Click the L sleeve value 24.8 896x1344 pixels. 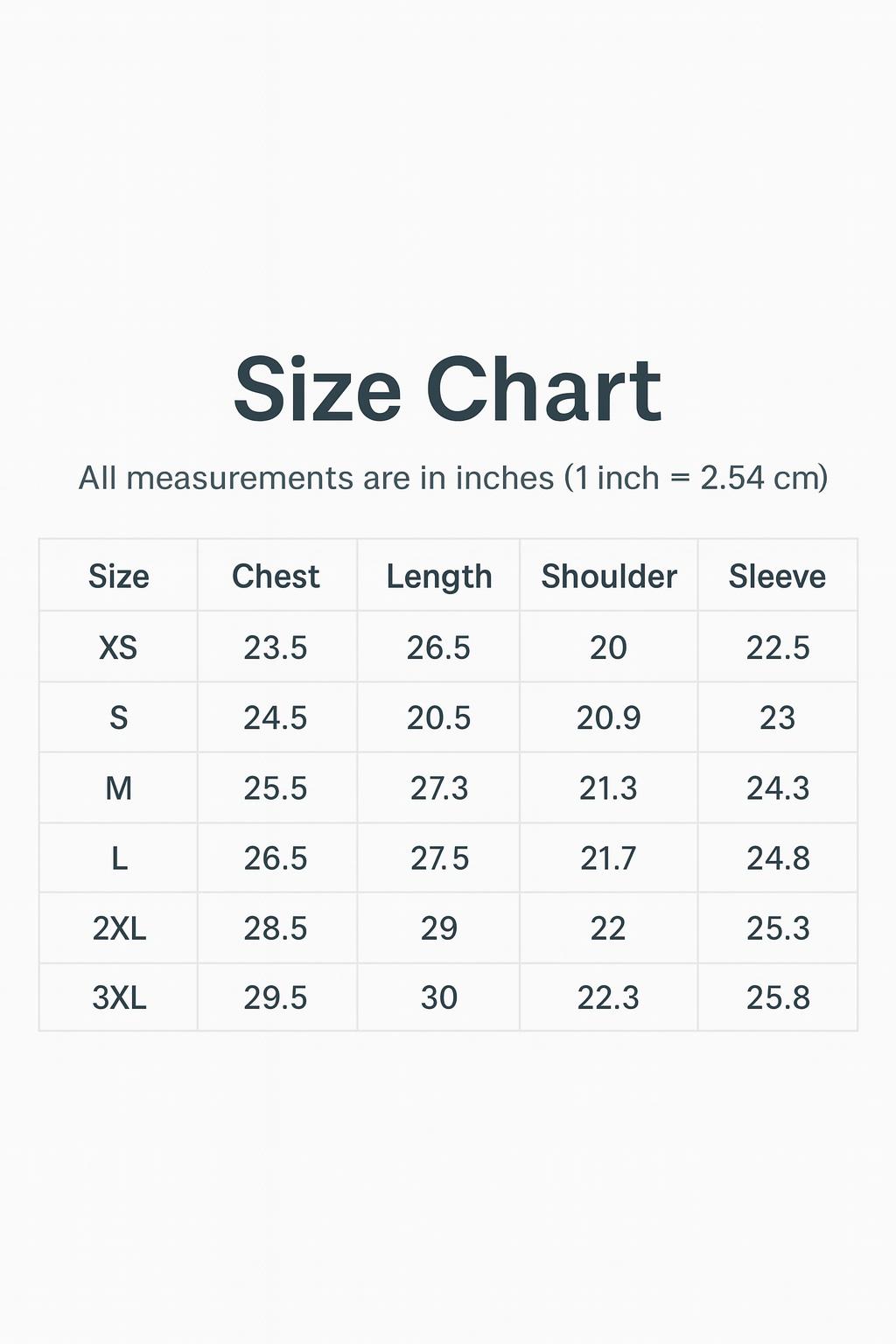pos(778,858)
